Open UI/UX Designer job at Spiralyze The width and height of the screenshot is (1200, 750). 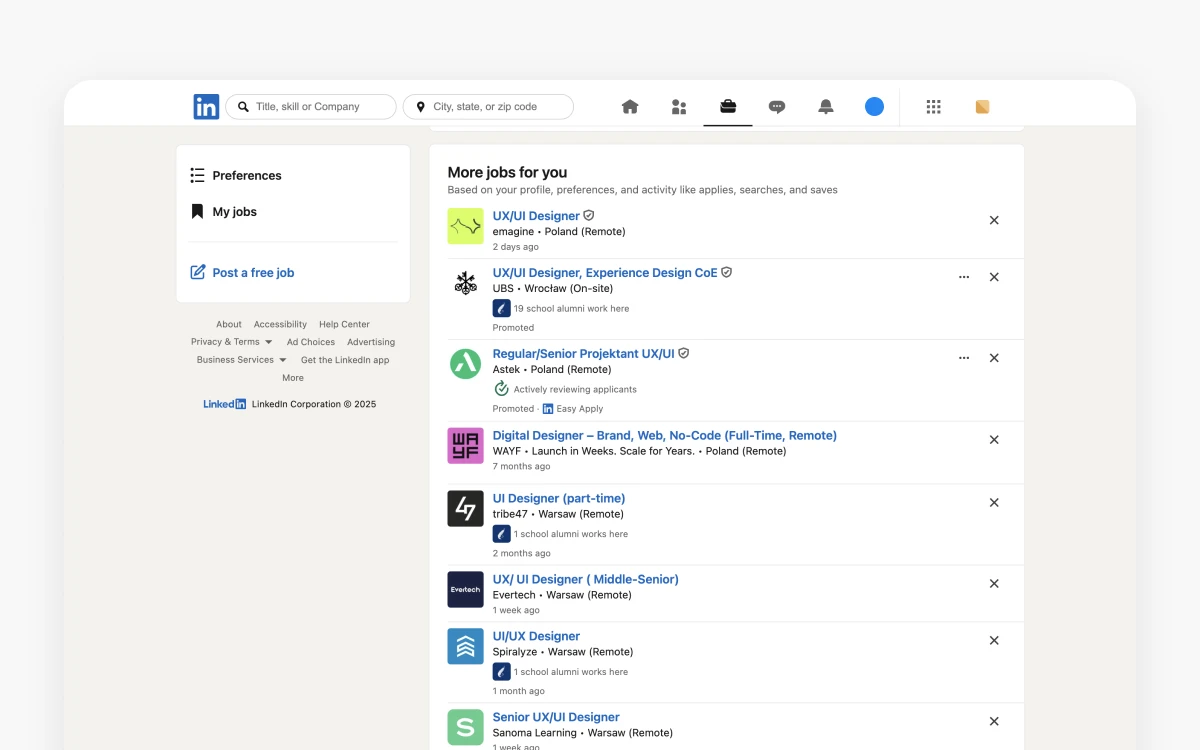536,637
